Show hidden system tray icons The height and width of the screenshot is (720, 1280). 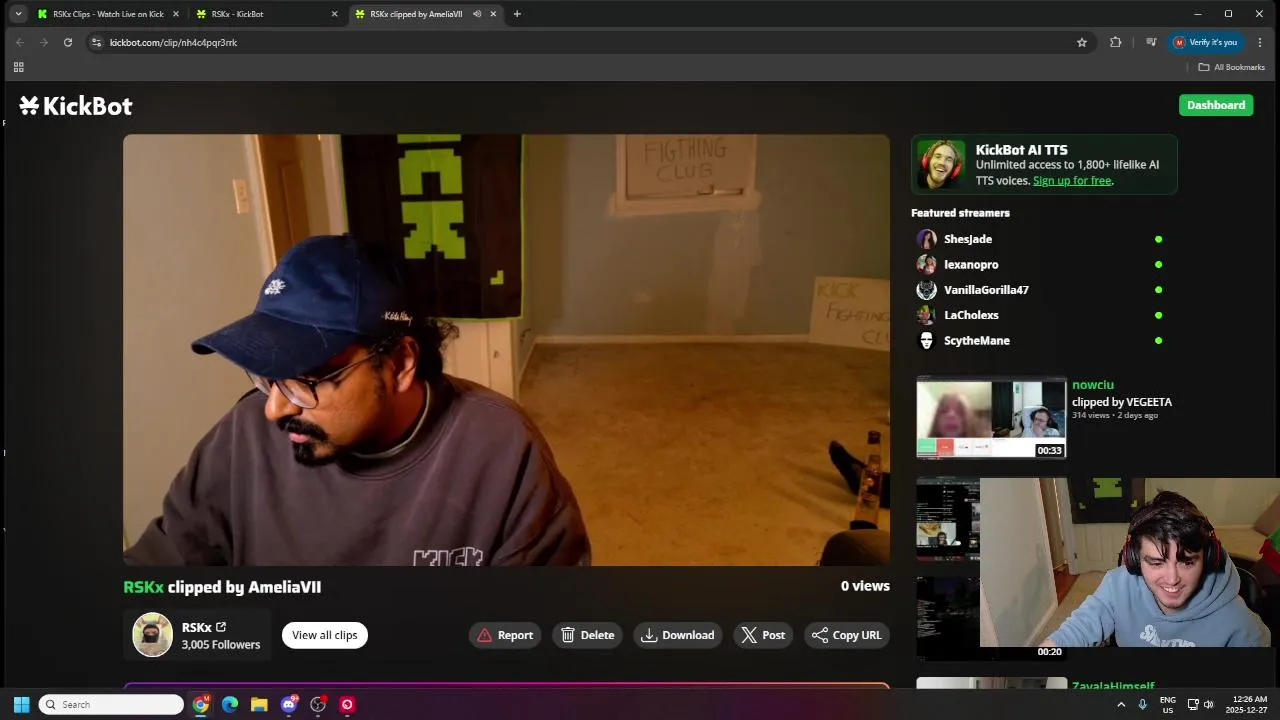click(x=1121, y=705)
